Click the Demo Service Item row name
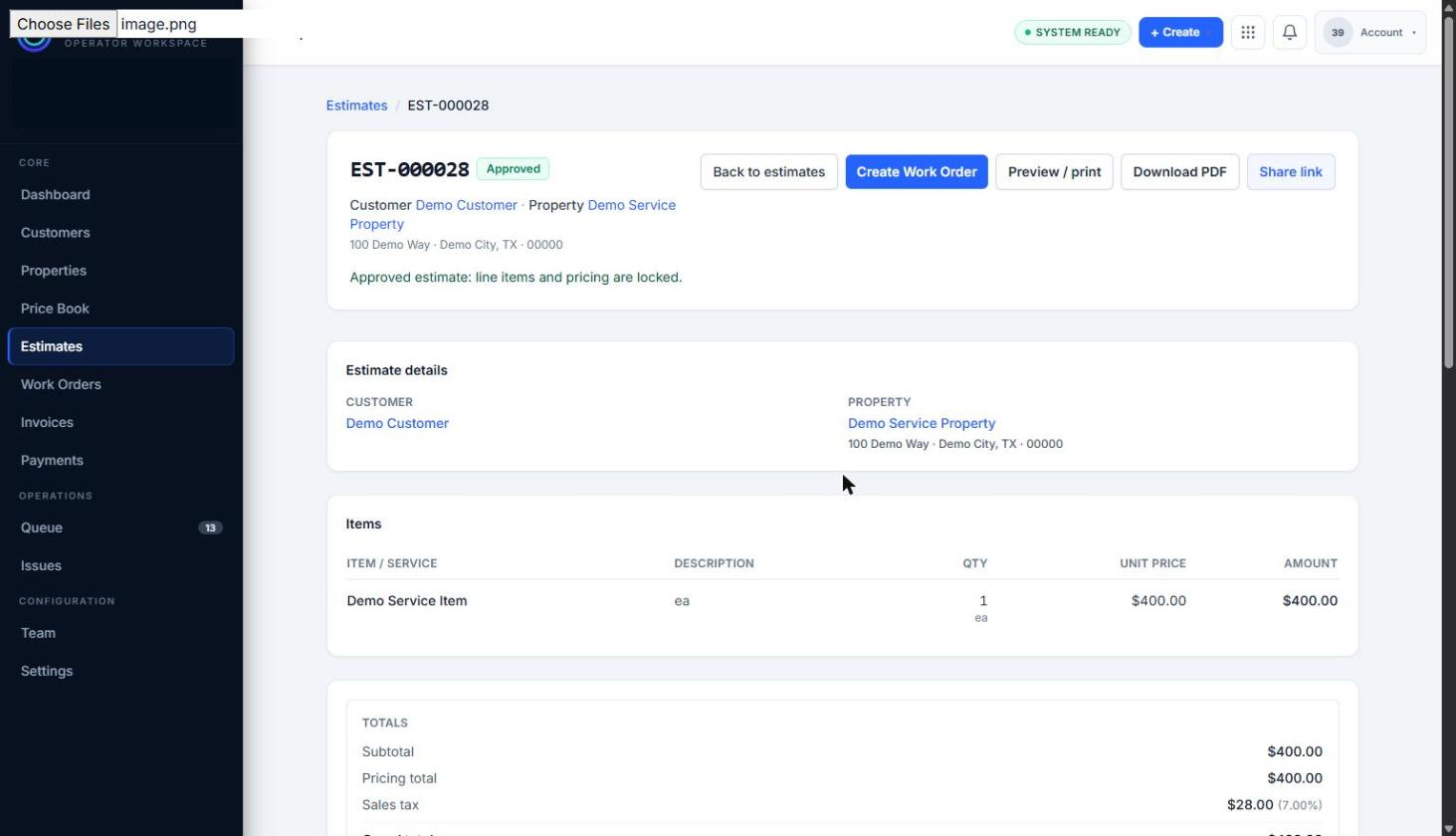Image resolution: width=1456 pixels, height=836 pixels. click(x=407, y=600)
